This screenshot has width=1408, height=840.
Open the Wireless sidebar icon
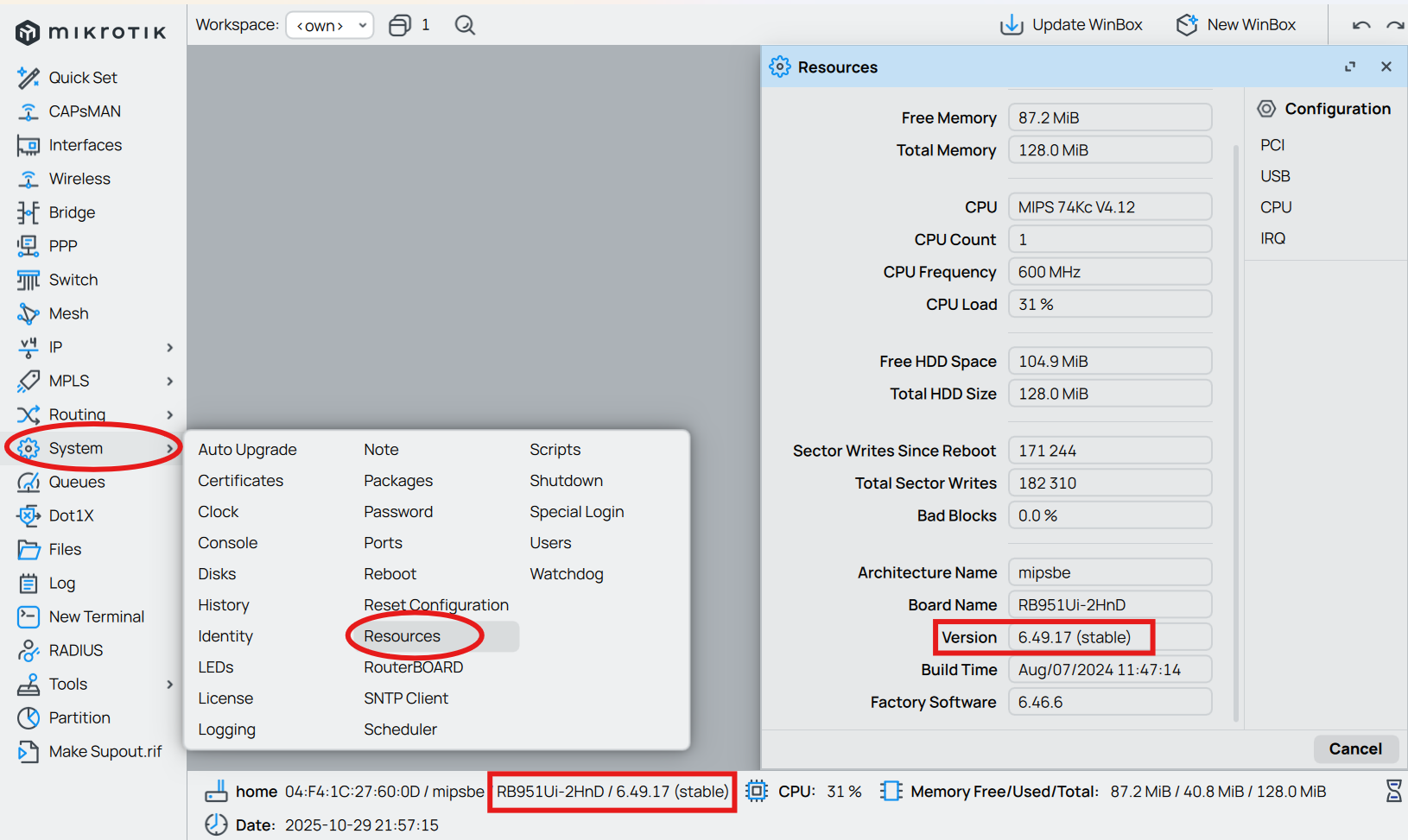tap(29, 179)
